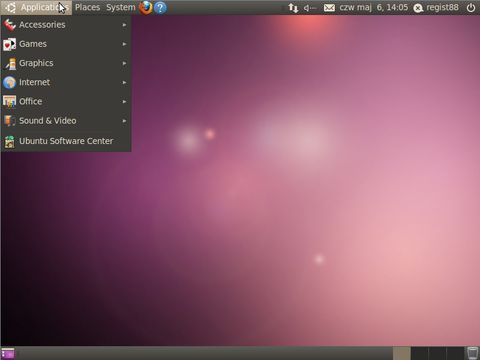Expand the arrow beside Sound & Video
Image resolution: width=480 pixels, height=360 pixels.
[x=124, y=121]
